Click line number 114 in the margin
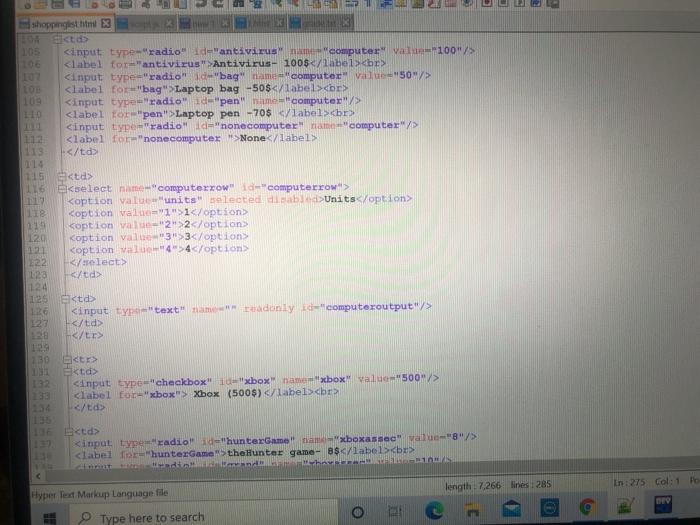700x525 pixels. pyautogui.click(x=34, y=164)
